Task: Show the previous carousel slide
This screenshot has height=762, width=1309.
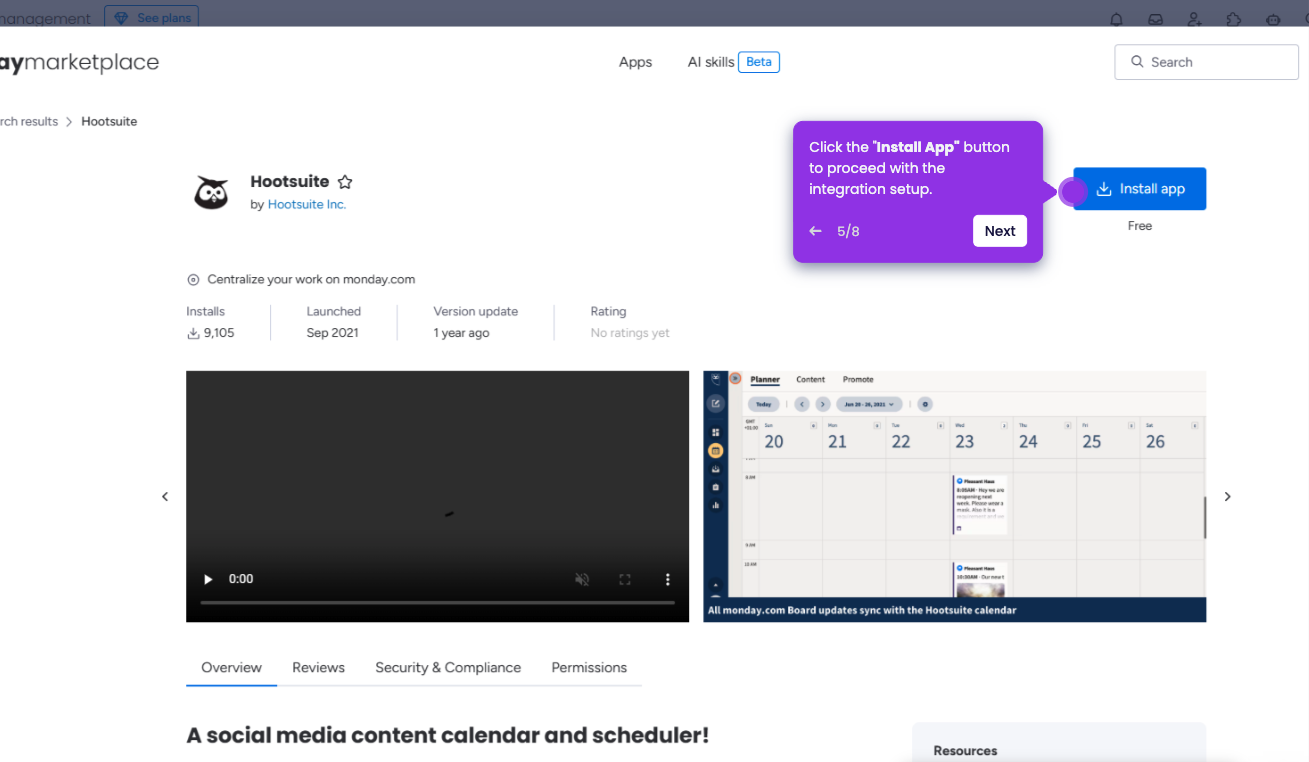Action: (165, 497)
